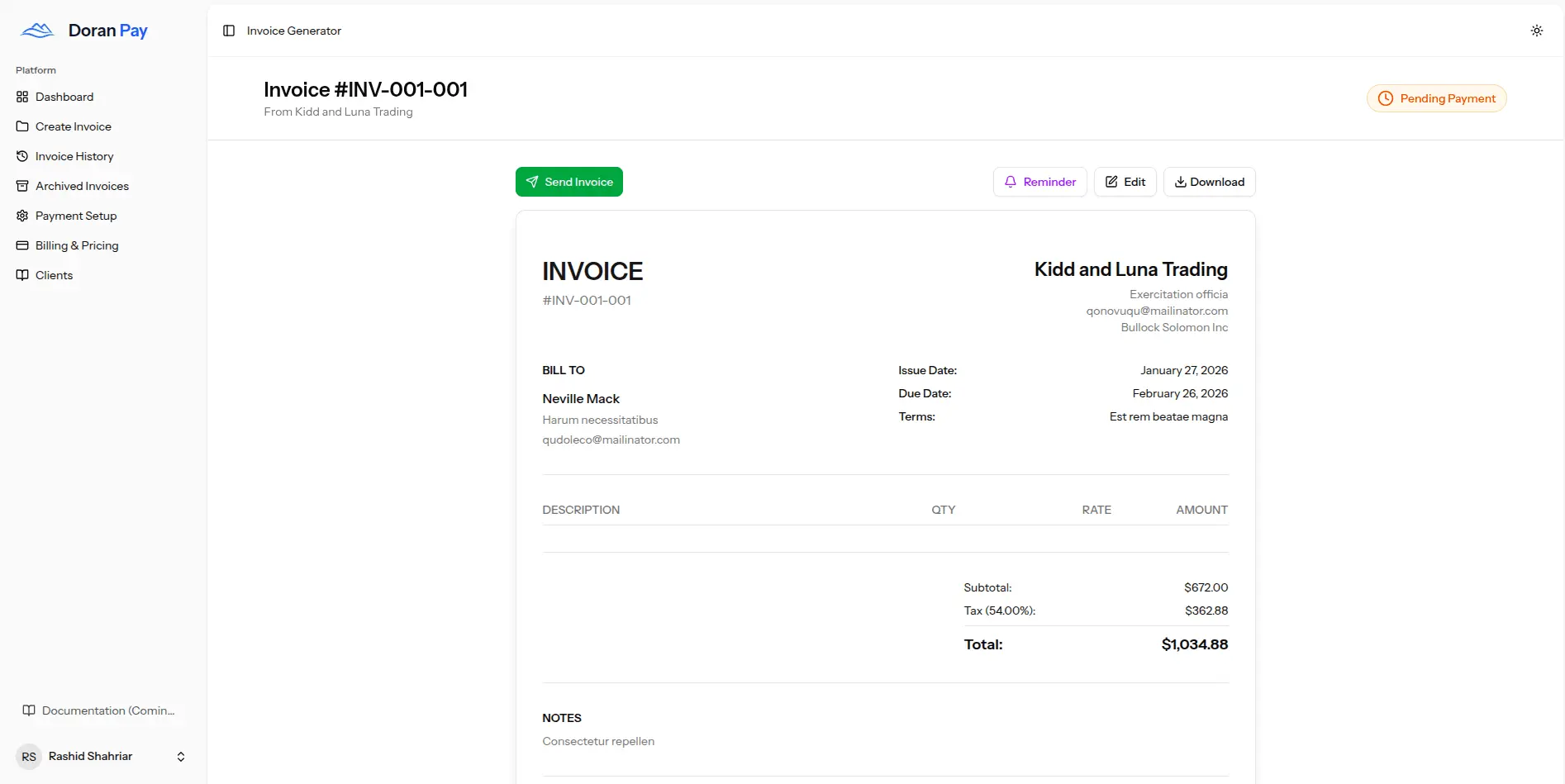
Task: Click the Create Invoice folder icon
Action: coord(22,126)
